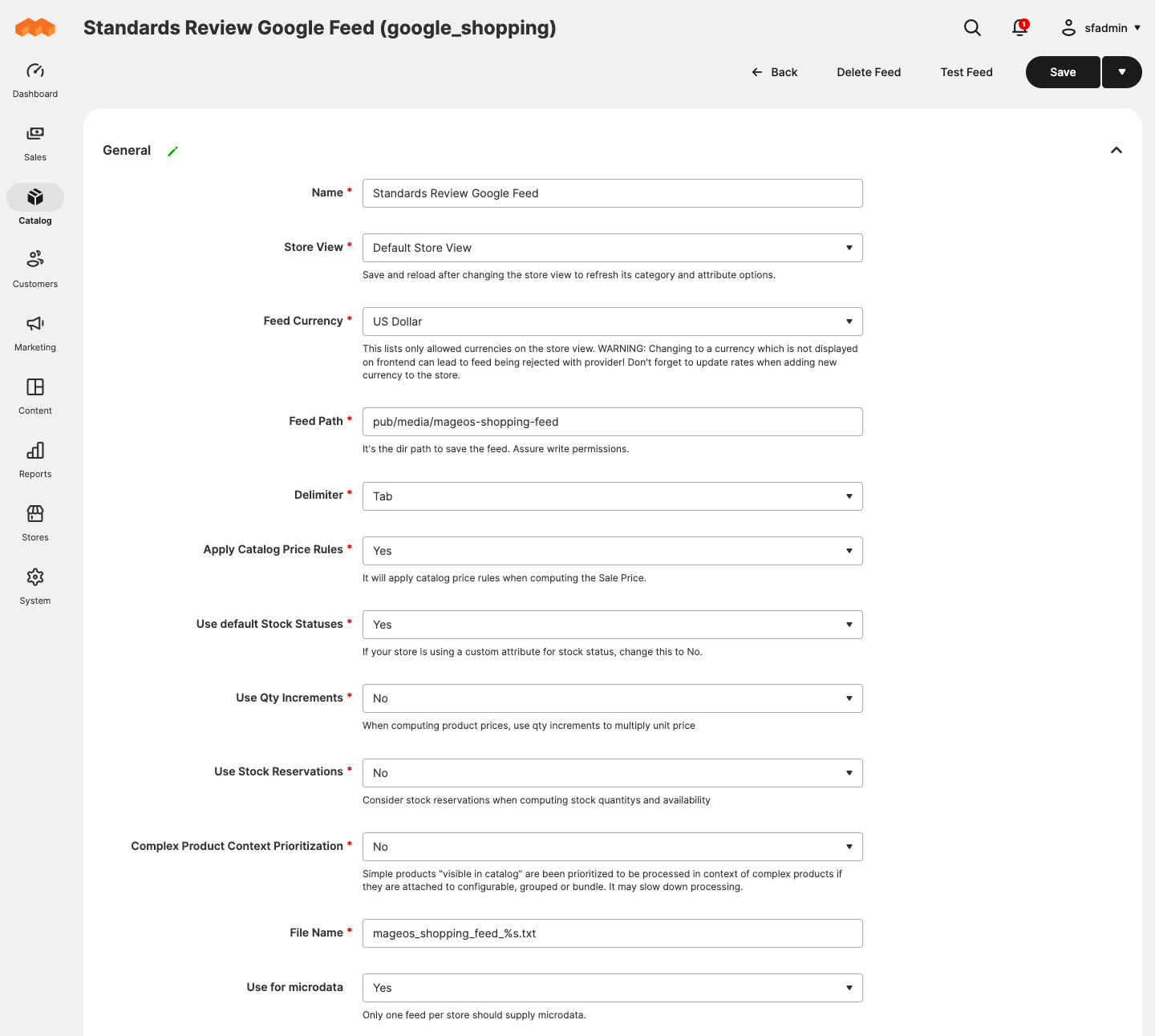
Task: Open the Feed Currency dropdown
Action: tap(613, 322)
